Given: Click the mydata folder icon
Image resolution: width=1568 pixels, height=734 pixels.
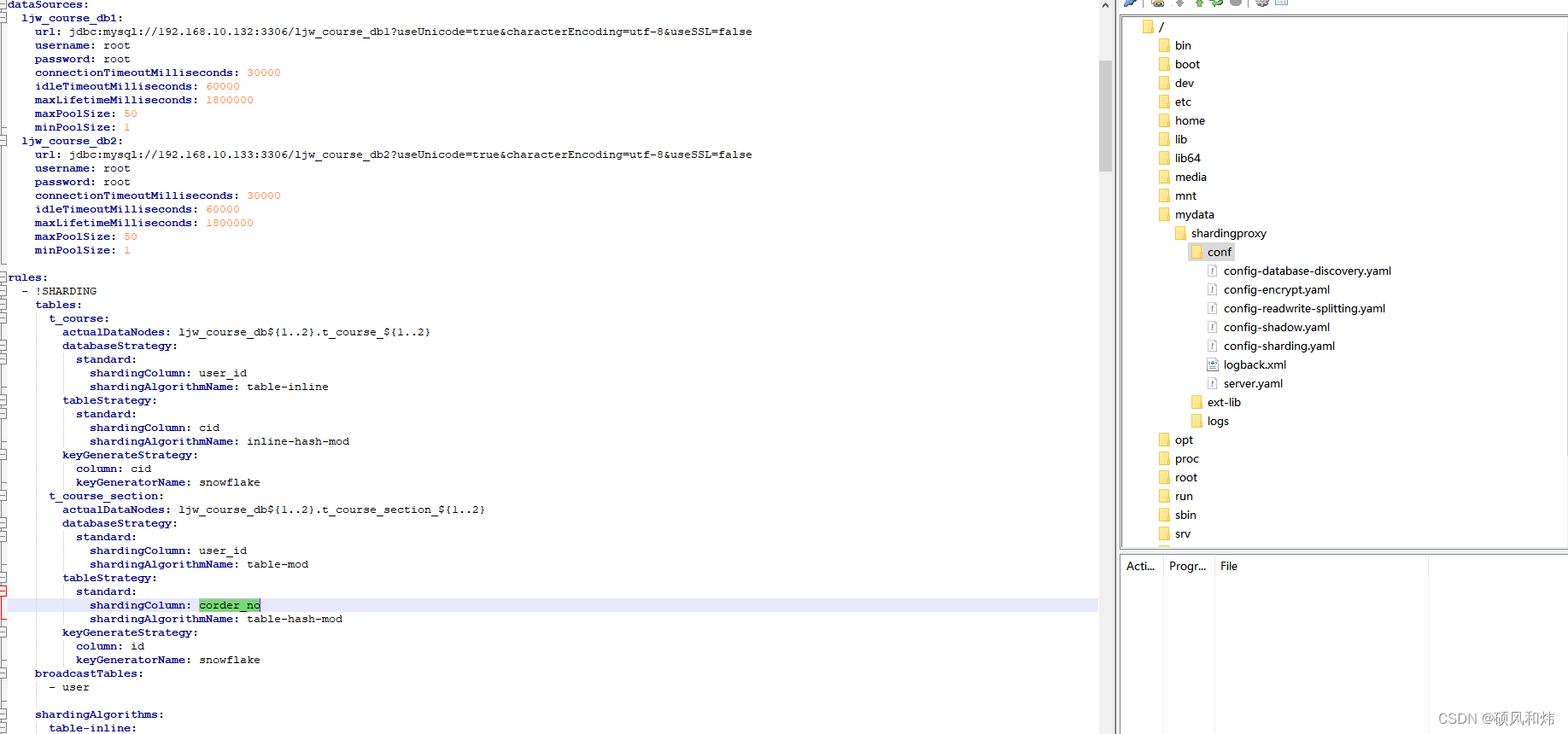Looking at the screenshot, I should pos(1164,214).
